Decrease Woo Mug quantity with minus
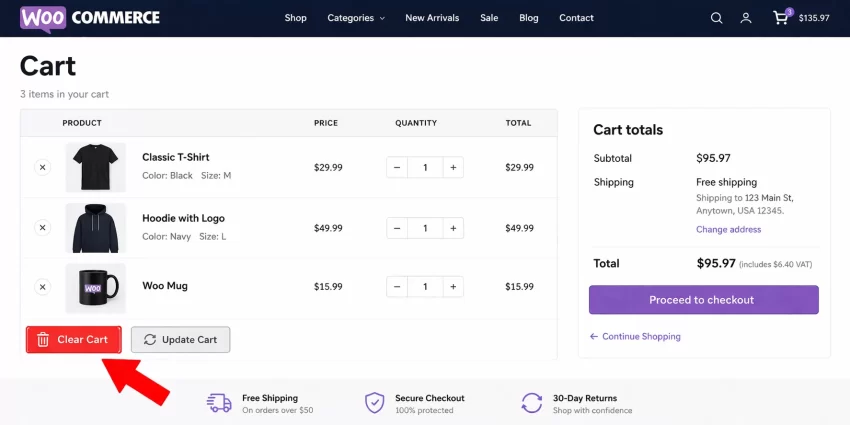This screenshot has width=850, height=425. (x=397, y=287)
